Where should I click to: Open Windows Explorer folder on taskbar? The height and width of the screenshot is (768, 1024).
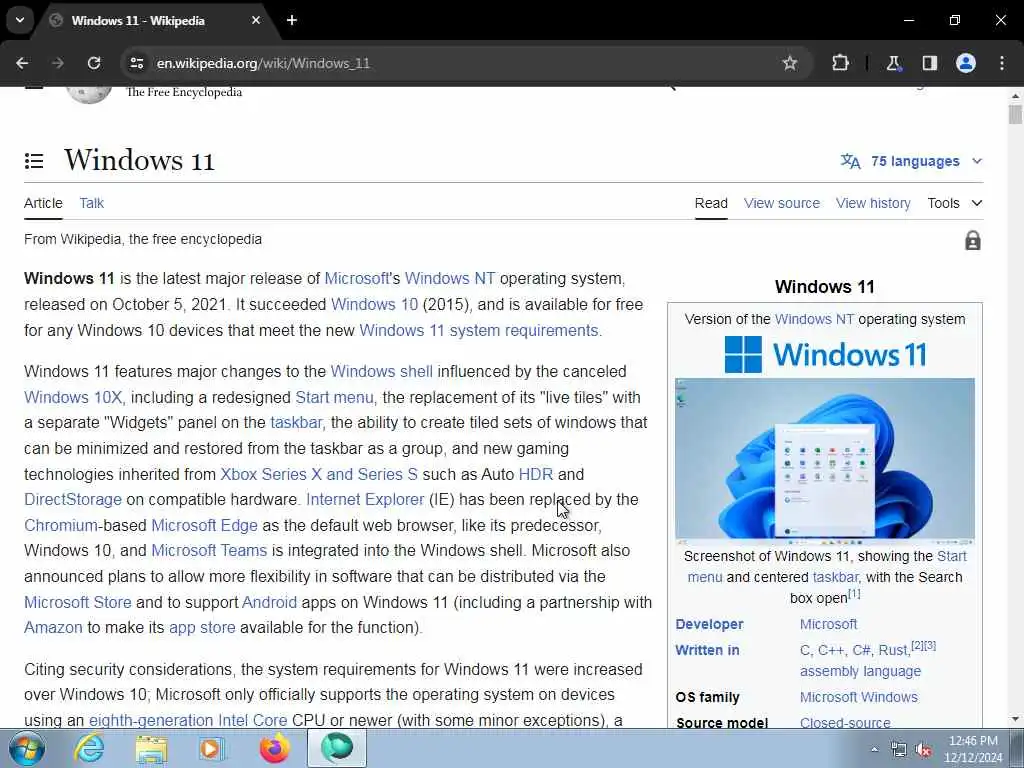click(x=152, y=748)
